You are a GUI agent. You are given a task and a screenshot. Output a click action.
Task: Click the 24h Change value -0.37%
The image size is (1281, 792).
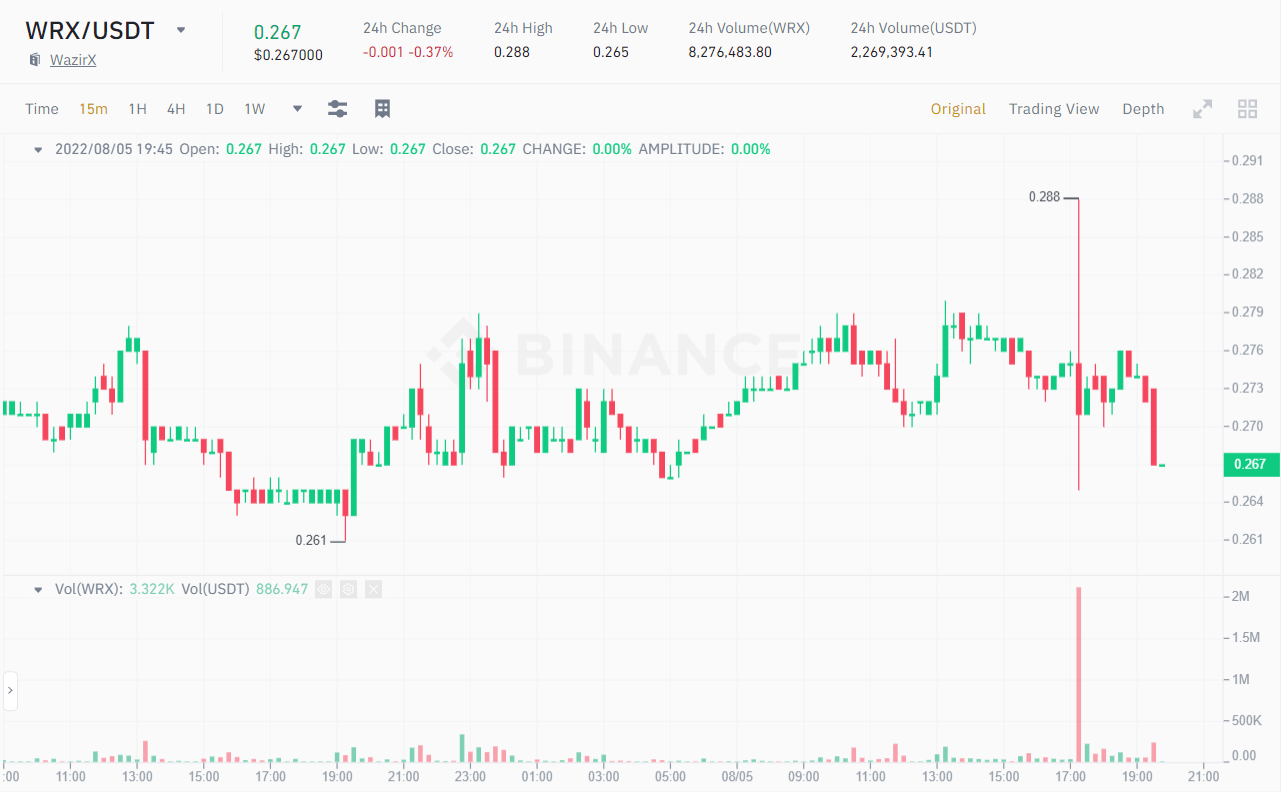pos(431,52)
